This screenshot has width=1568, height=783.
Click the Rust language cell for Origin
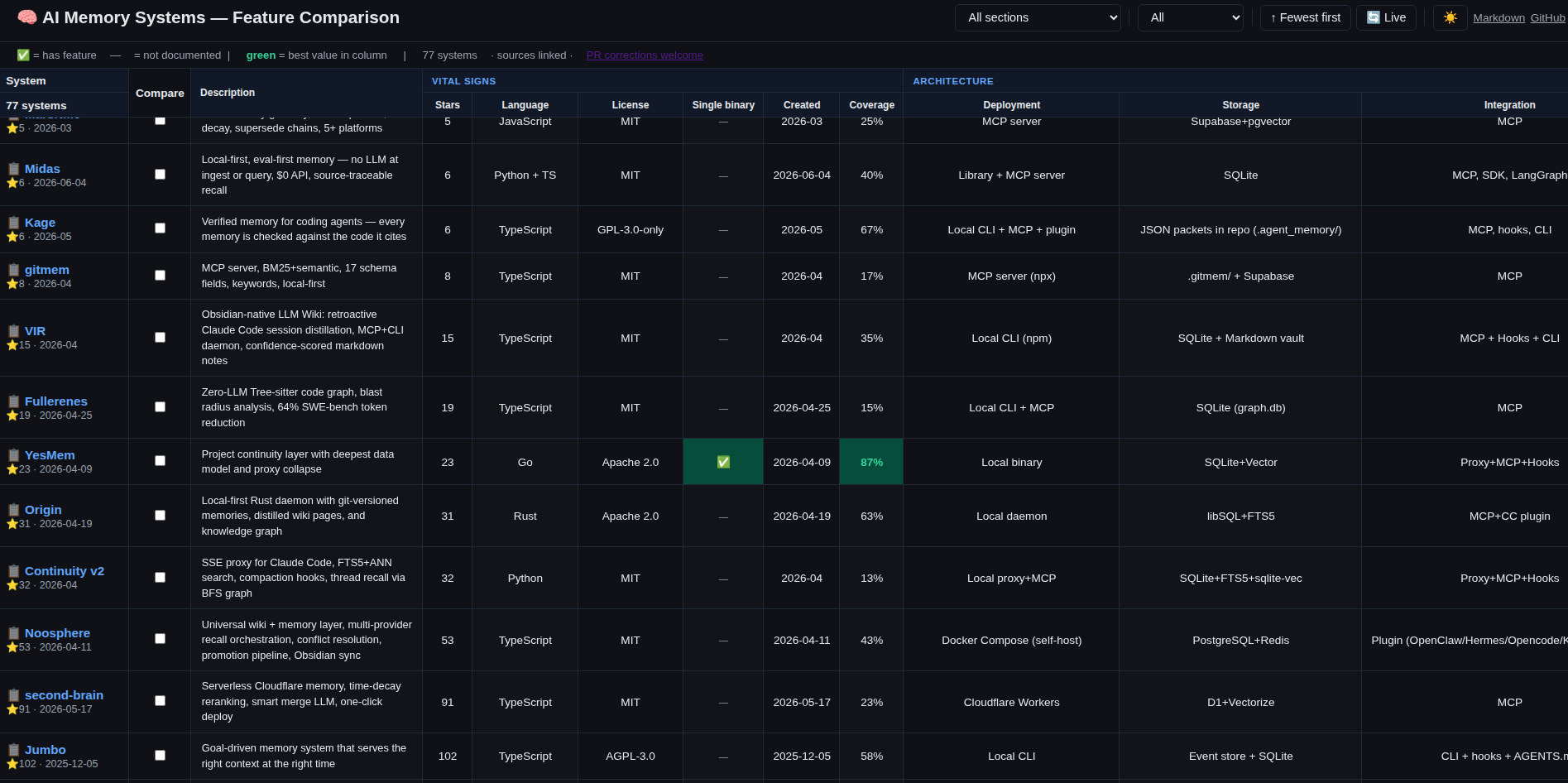[x=525, y=516]
